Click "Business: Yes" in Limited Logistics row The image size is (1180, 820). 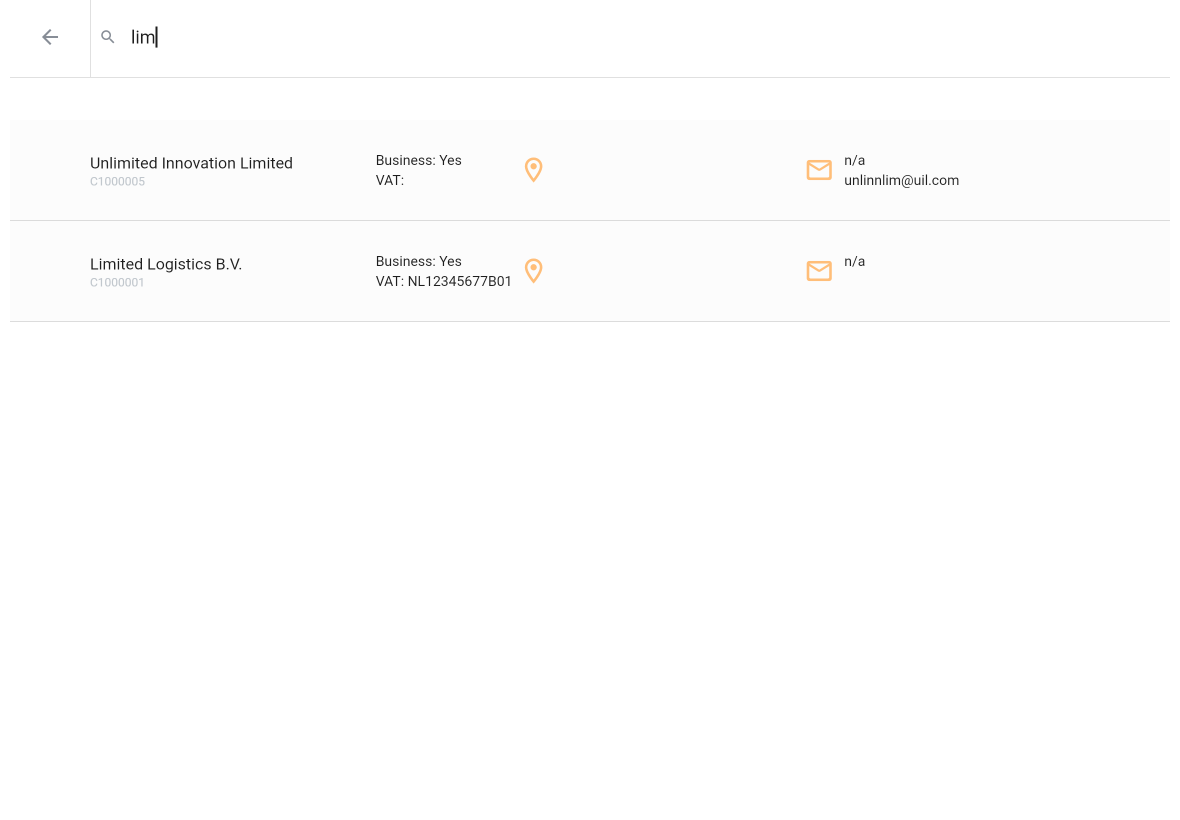418,261
